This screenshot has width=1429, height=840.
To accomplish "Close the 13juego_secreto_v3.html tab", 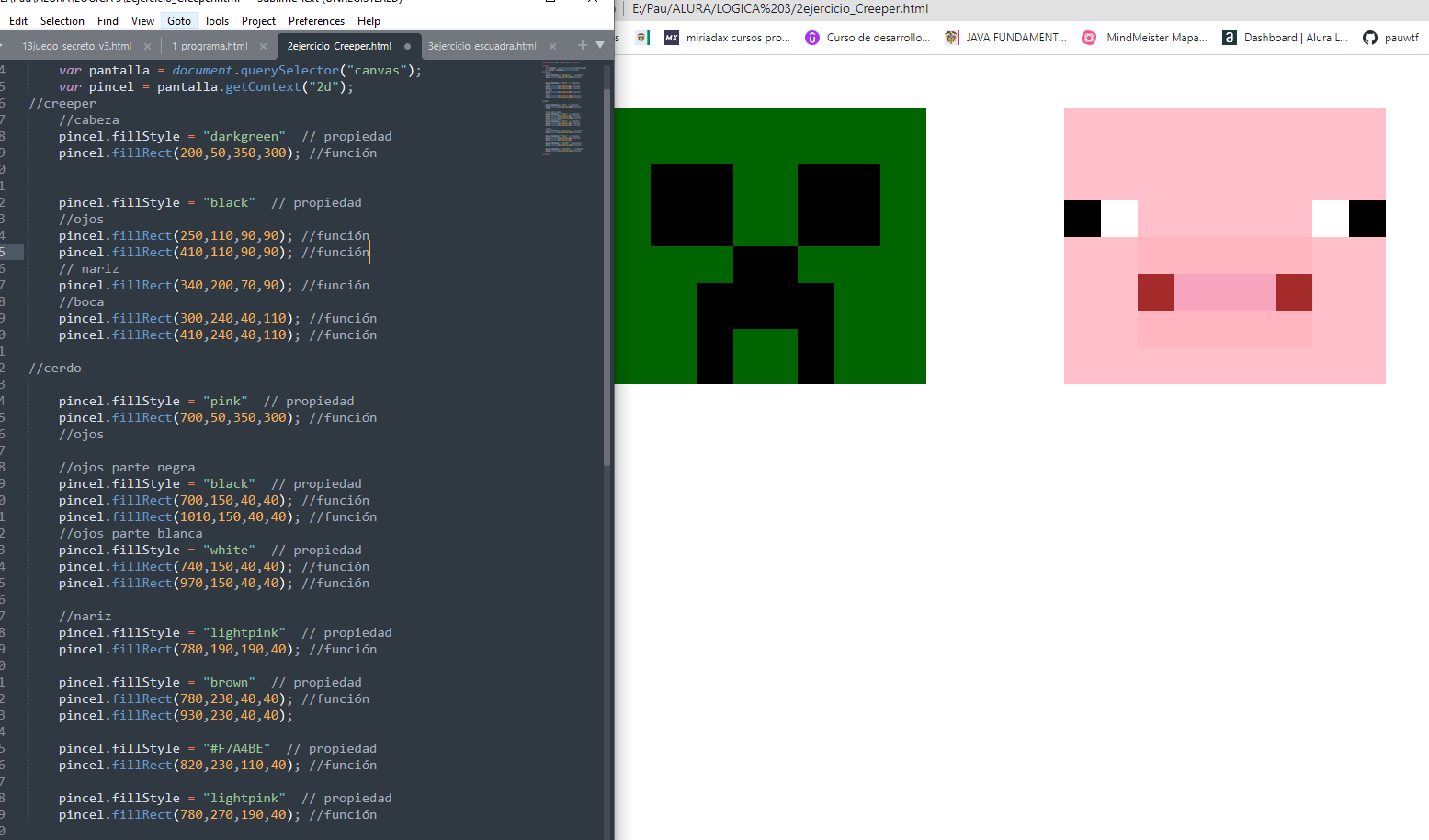I will click(x=147, y=46).
